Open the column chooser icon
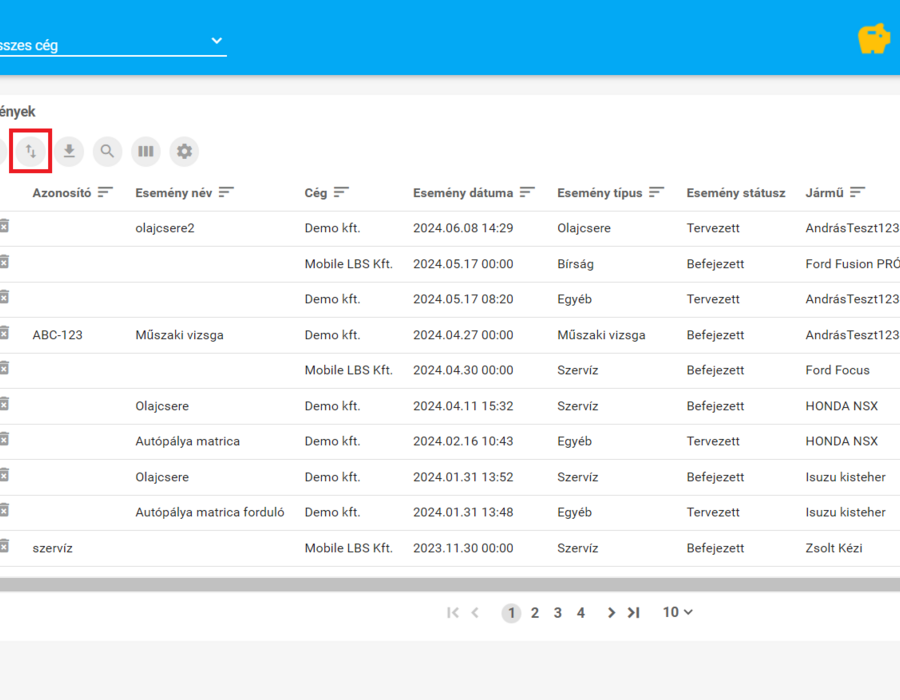Viewport: 900px width, 700px height. tap(146, 151)
